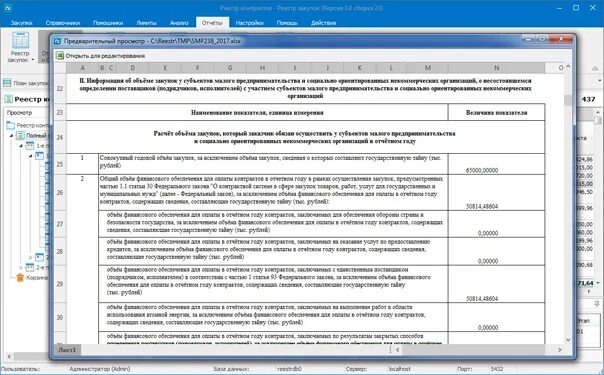The image size is (604, 375).
Task: Click the 1-е calendar tree icon
Action: pos(30,146)
